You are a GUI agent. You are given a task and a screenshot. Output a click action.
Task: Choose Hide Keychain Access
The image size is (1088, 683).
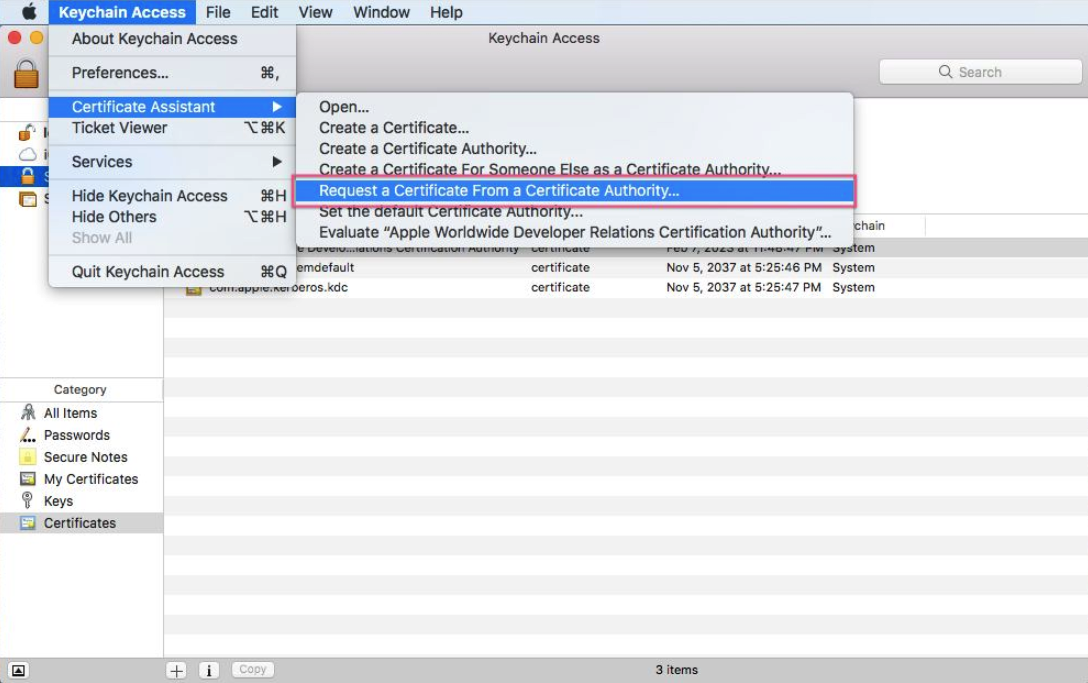pos(172,196)
